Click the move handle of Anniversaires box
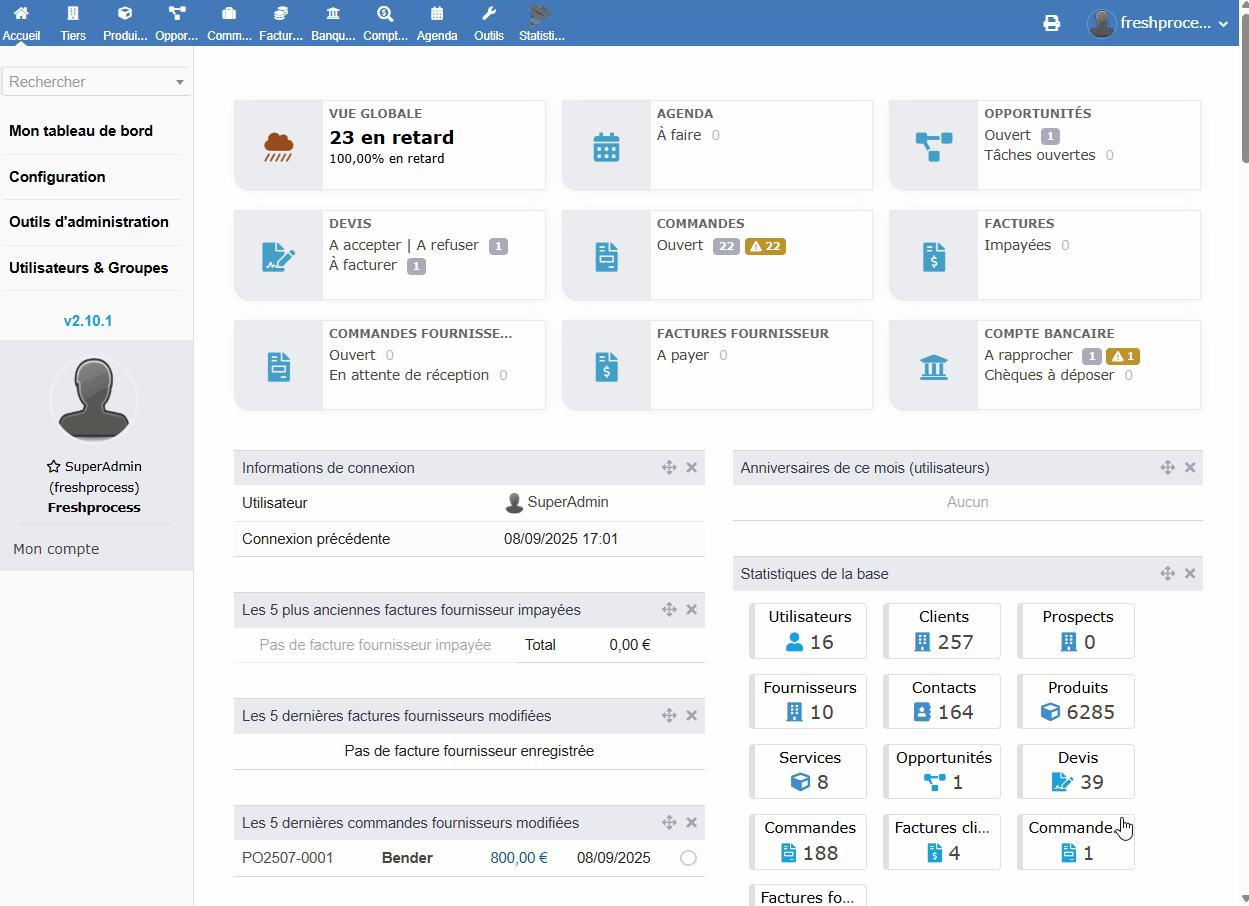1249x906 pixels. [1167, 467]
